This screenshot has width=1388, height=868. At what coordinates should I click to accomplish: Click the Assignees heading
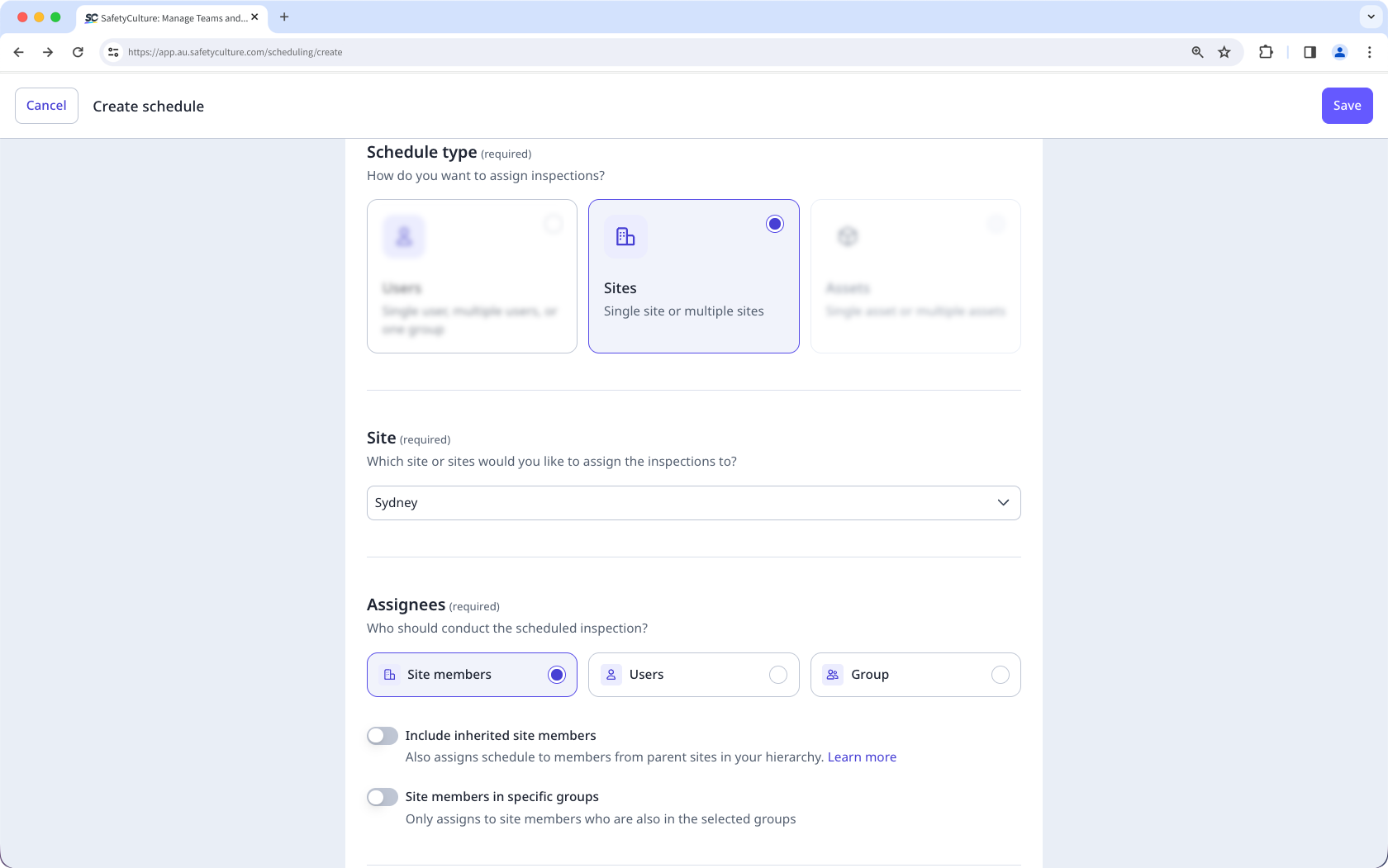pos(406,605)
